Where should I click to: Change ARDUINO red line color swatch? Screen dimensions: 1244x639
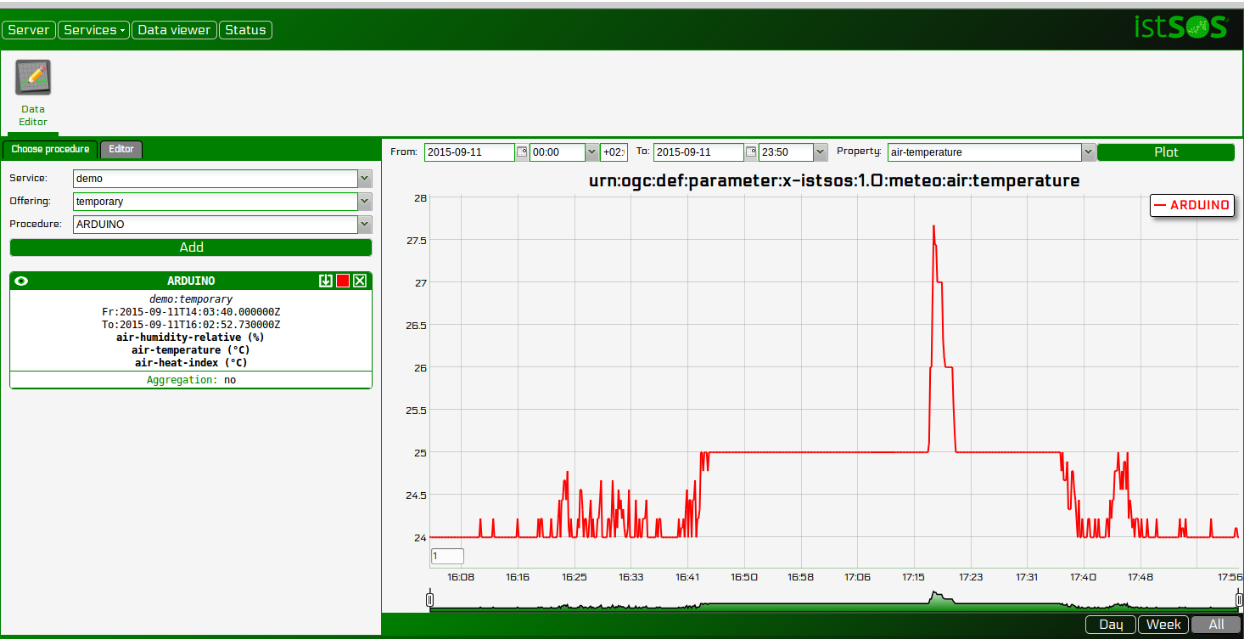click(x=342, y=281)
